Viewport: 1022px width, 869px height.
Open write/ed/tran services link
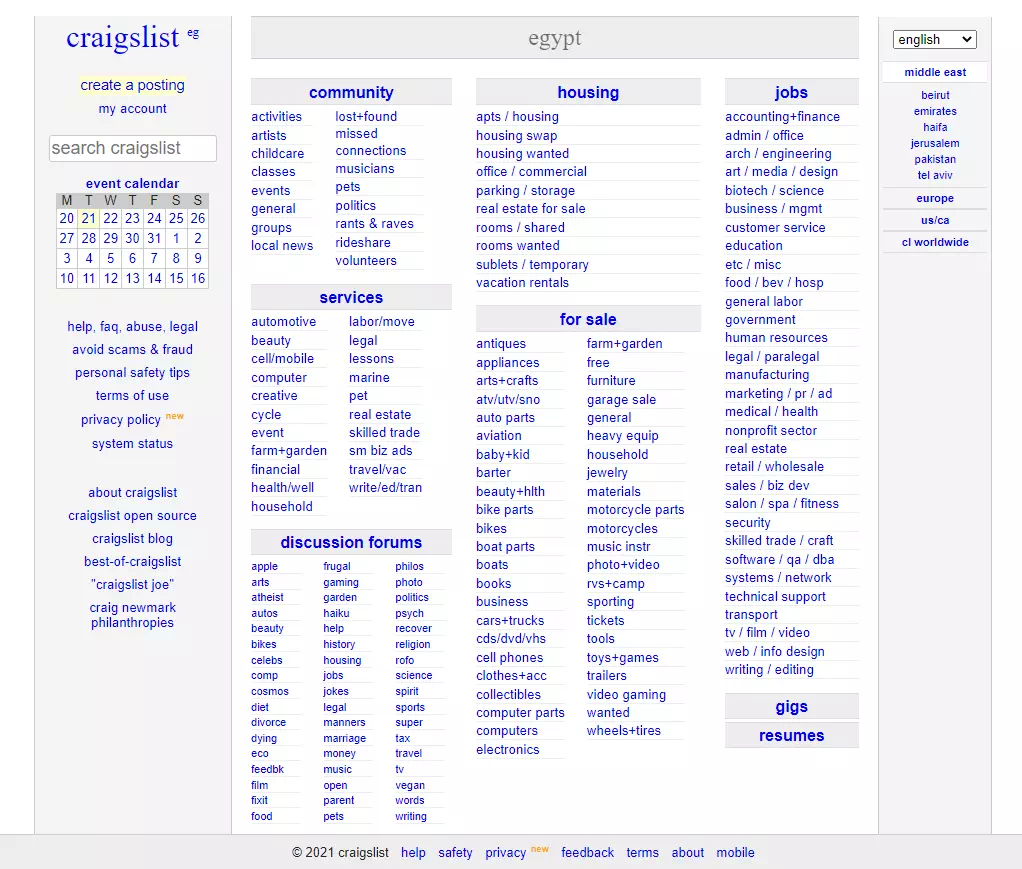coord(385,488)
